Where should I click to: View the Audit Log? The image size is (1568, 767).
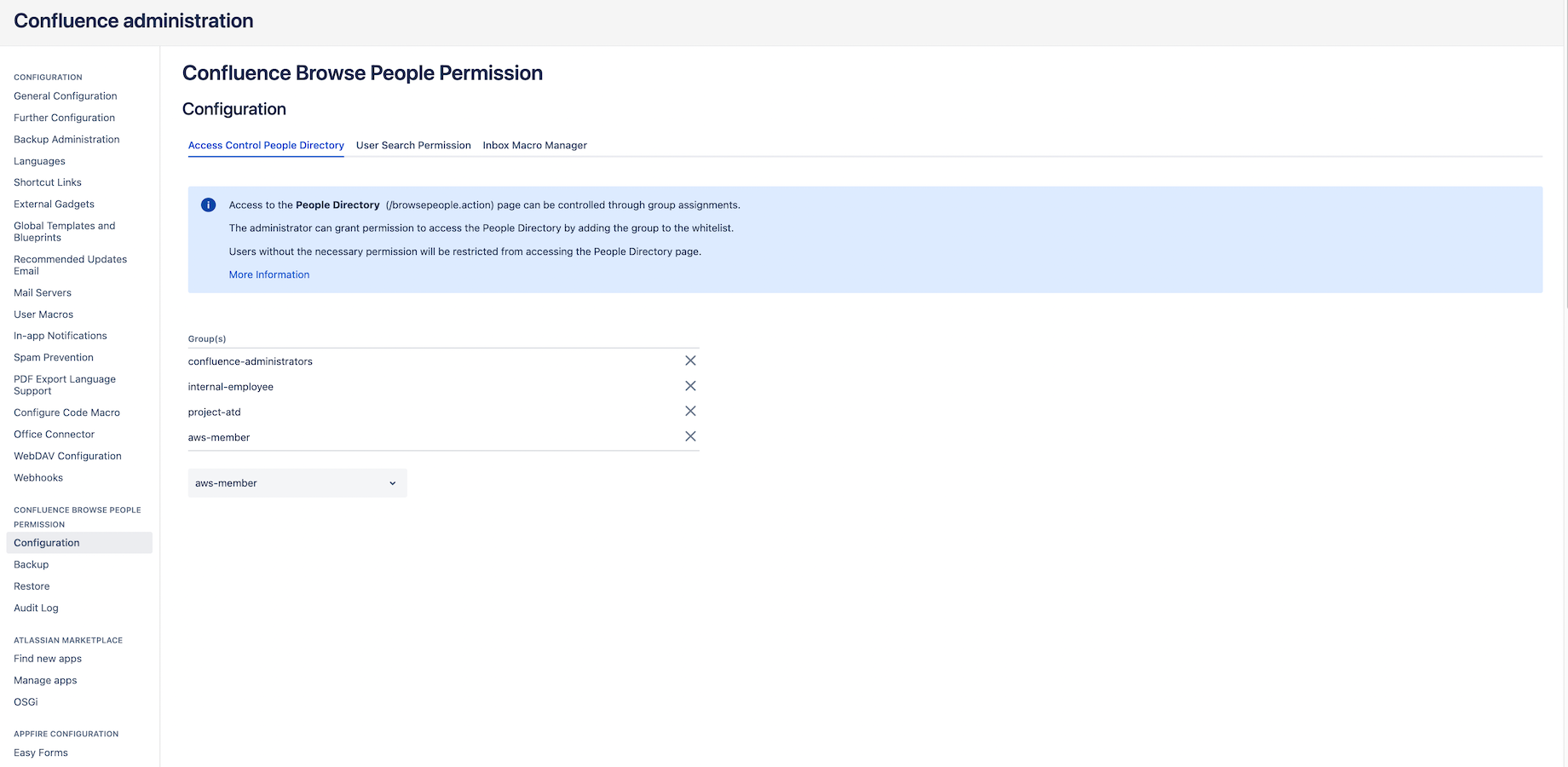click(x=37, y=608)
